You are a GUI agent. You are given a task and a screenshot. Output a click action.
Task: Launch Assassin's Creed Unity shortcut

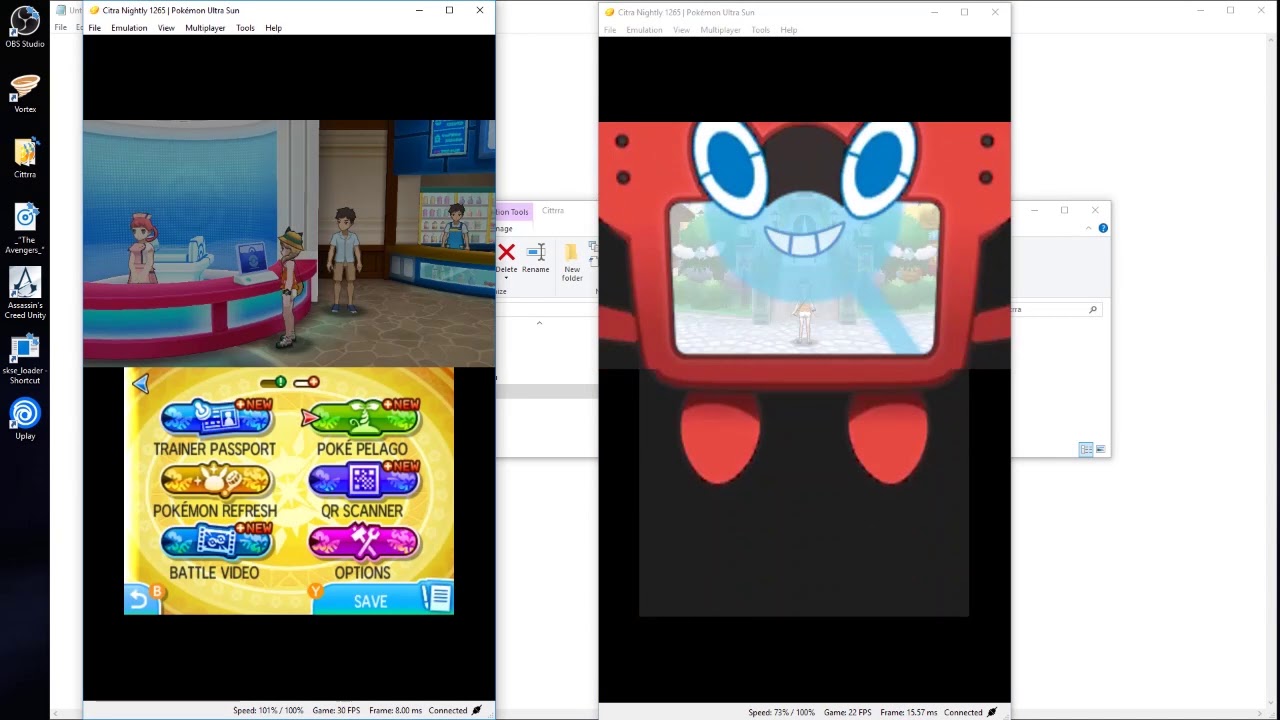25,293
